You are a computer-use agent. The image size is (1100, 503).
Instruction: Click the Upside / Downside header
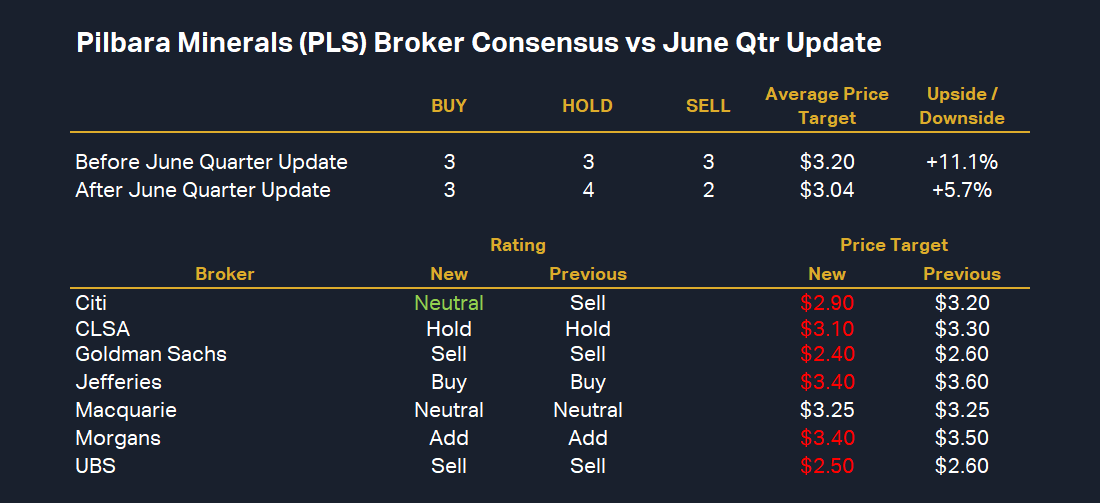click(962, 106)
